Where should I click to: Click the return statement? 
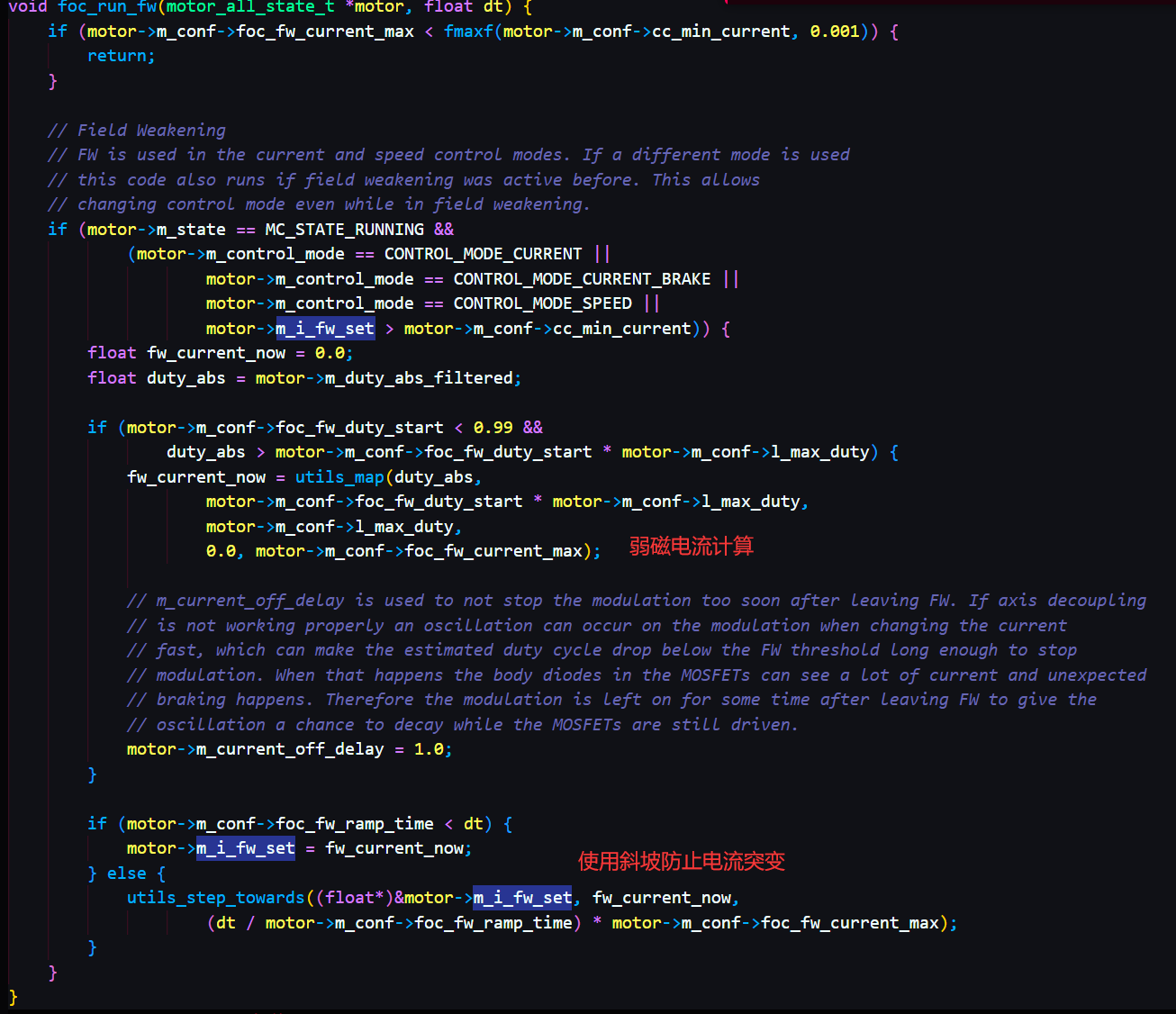120,56
